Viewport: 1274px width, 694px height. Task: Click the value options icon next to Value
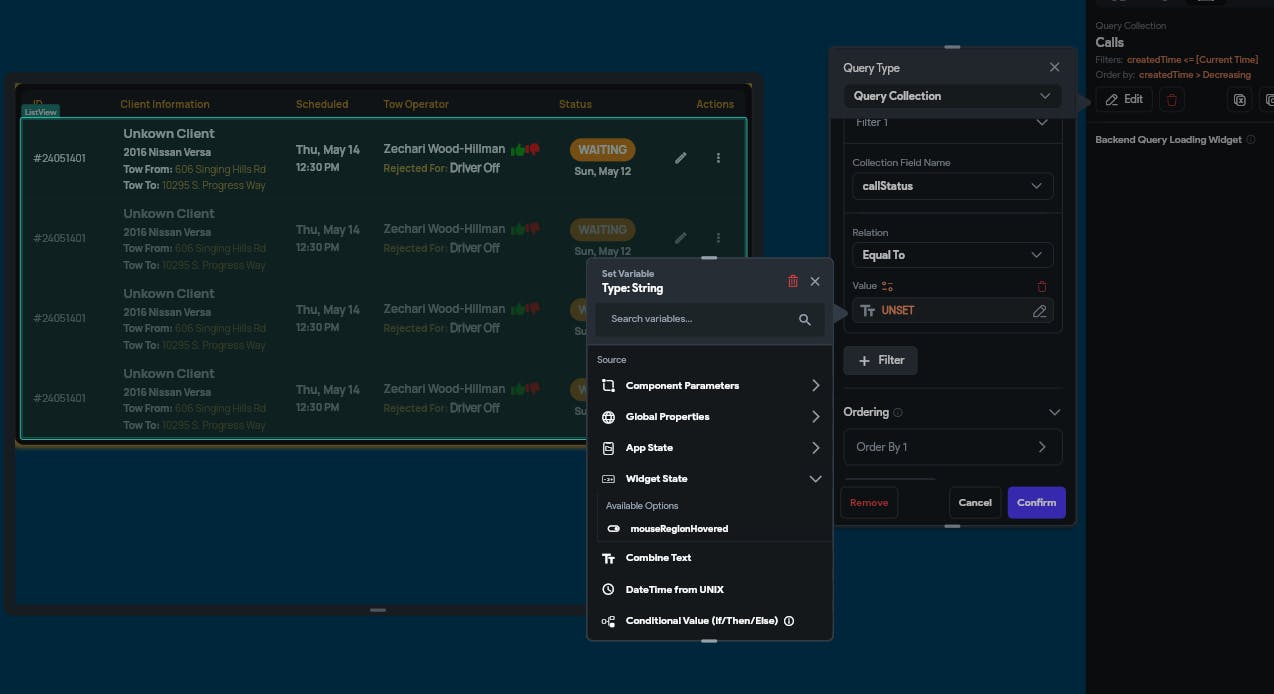pos(888,286)
